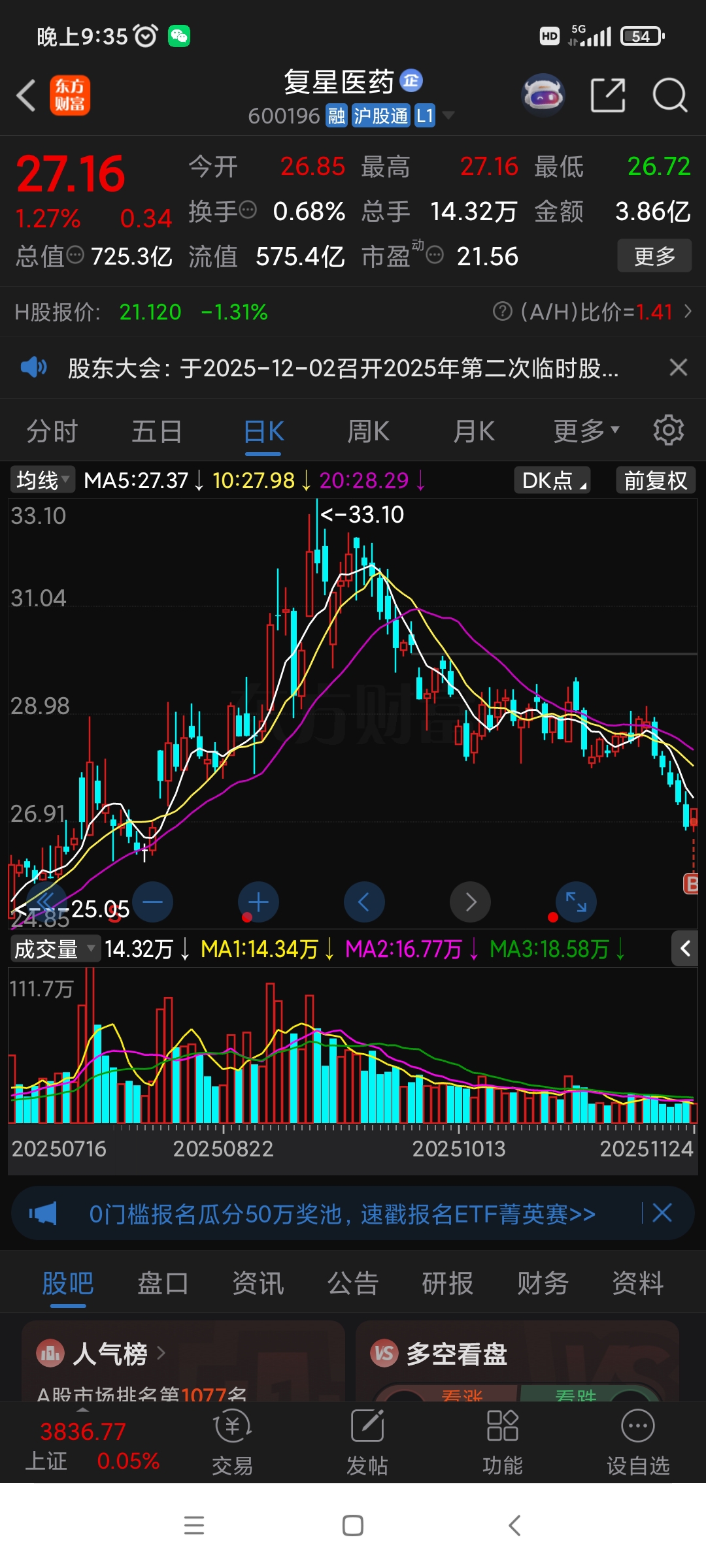
Task: Collapse side panel arrow by volume
Action: pyautogui.click(x=685, y=949)
